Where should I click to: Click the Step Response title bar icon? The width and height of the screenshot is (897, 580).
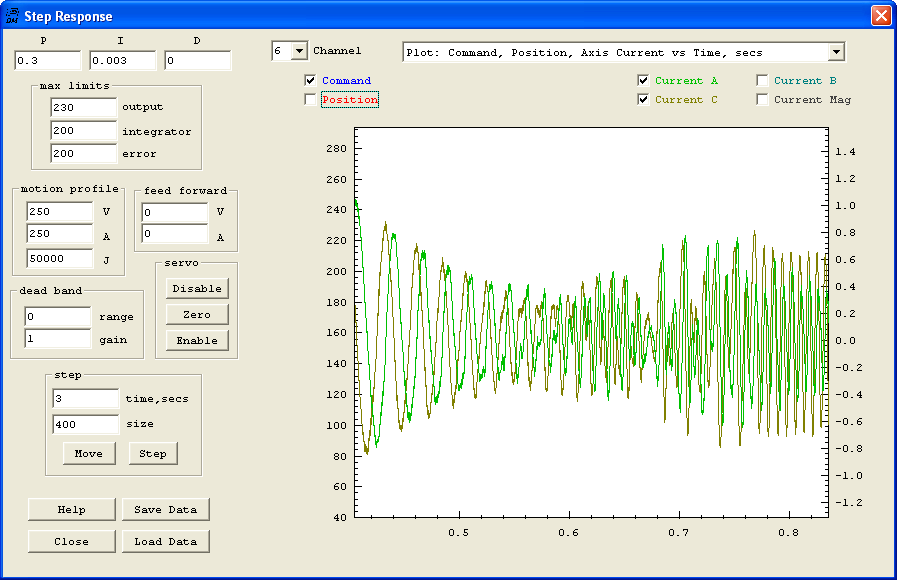pos(12,16)
